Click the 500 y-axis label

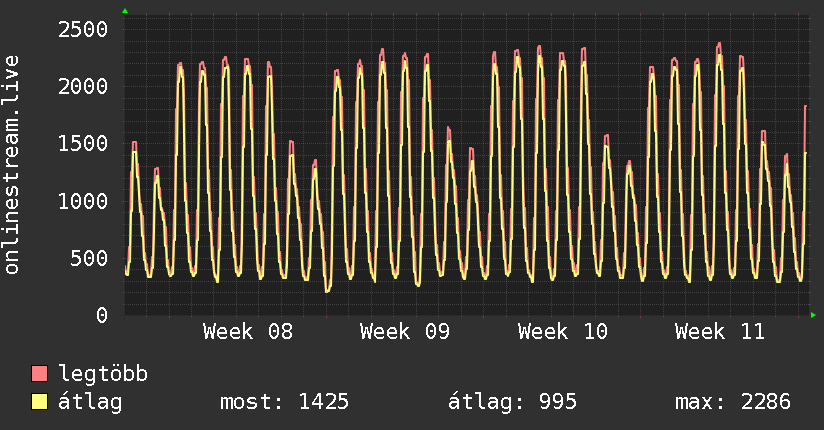[x=89, y=259]
